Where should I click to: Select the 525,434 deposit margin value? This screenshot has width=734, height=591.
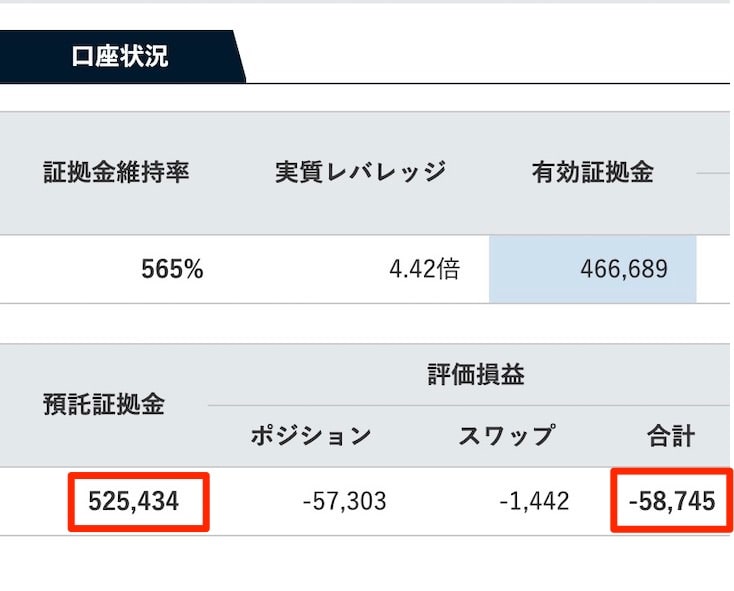[x=133, y=501]
